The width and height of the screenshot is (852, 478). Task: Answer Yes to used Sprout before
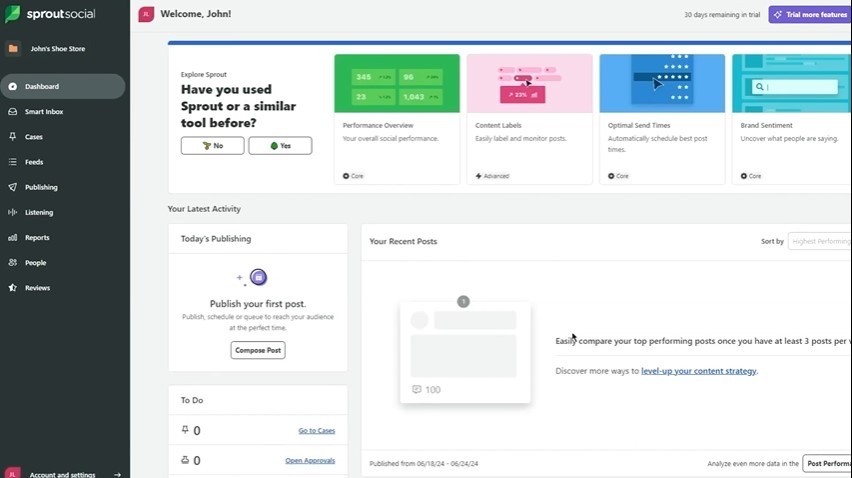pyautogui.click(x=280, y=146)
